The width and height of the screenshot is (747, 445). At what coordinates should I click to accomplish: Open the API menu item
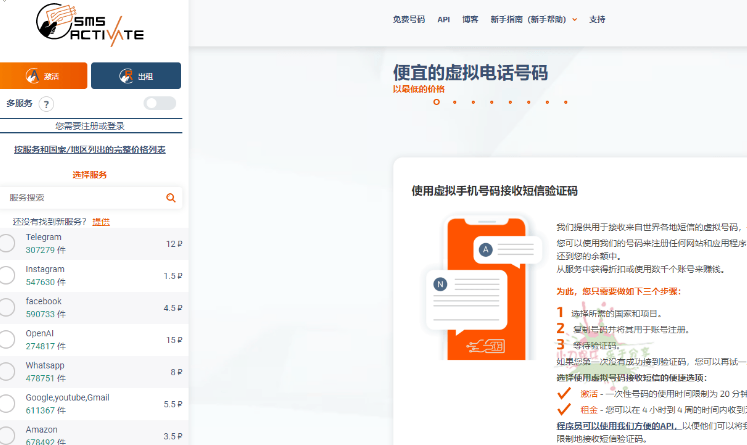coord(444,20)
